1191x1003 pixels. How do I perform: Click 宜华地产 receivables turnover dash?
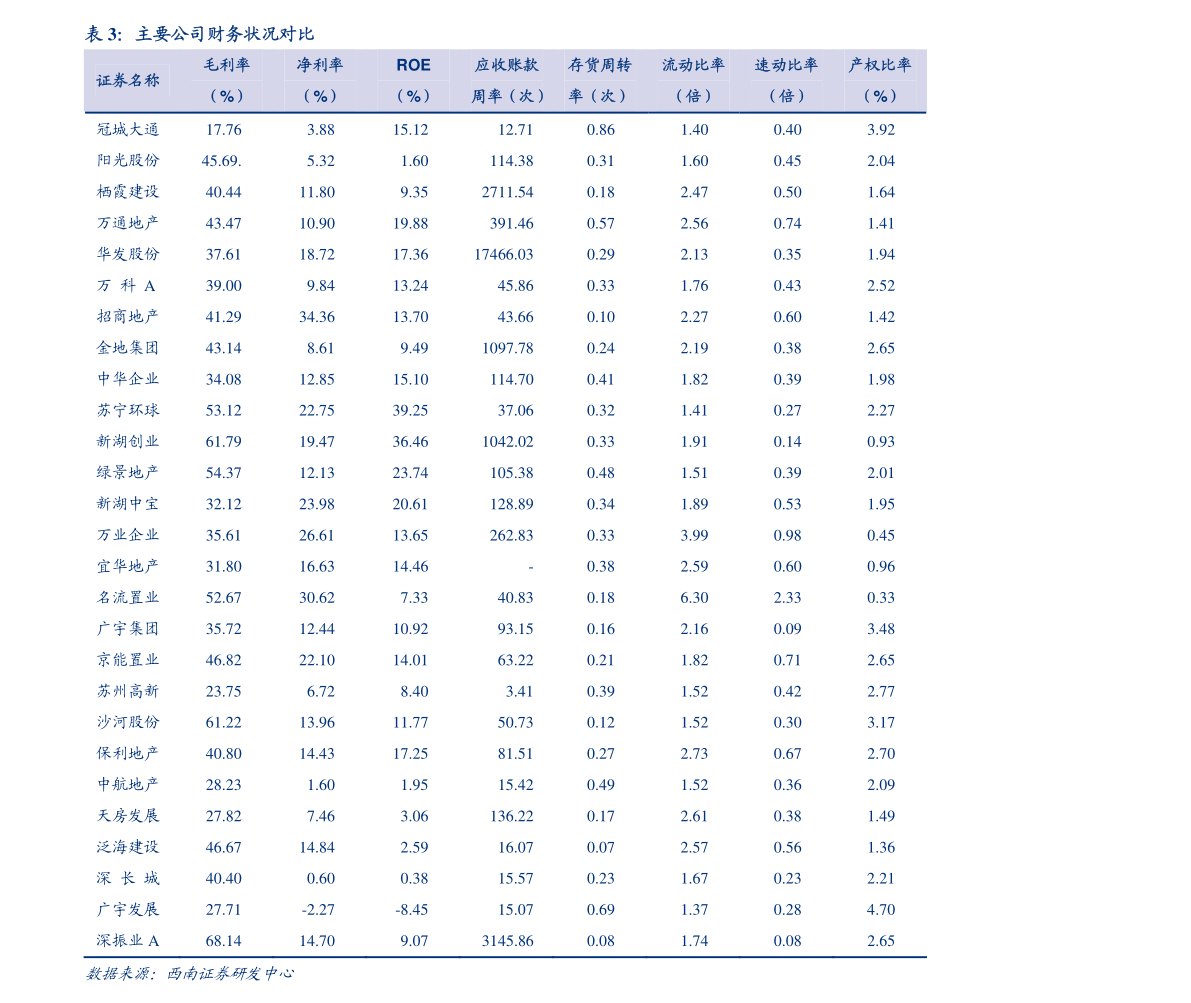[530, 567]
